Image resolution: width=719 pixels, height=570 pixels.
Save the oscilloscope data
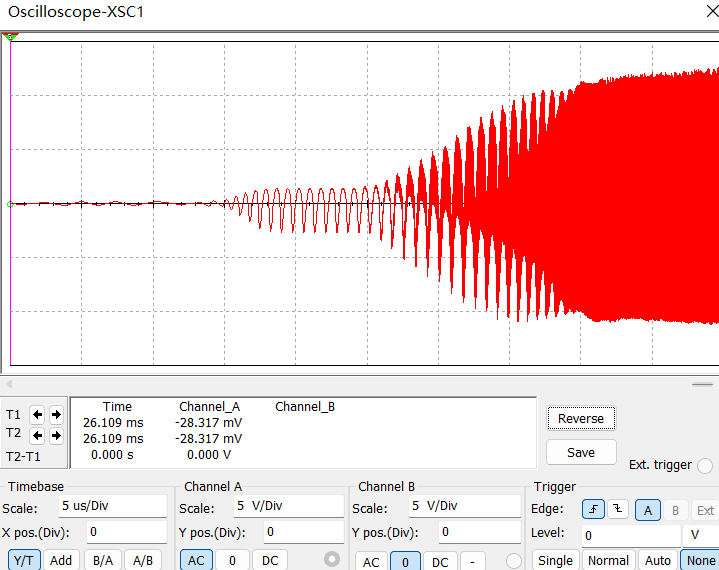pyautogui.click(x=581, y=452)
